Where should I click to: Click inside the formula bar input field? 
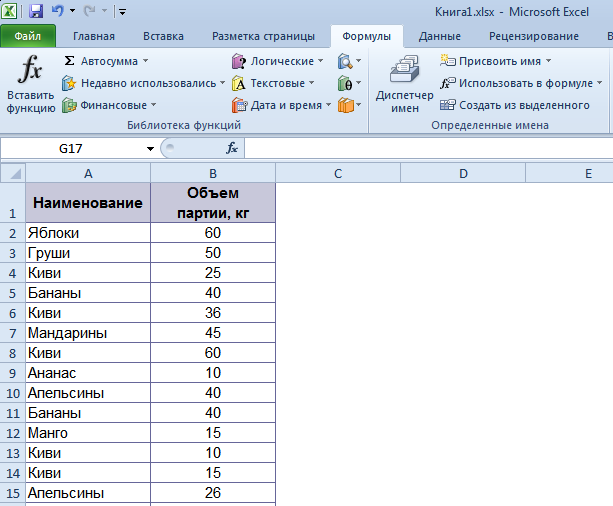coord(420,148)
